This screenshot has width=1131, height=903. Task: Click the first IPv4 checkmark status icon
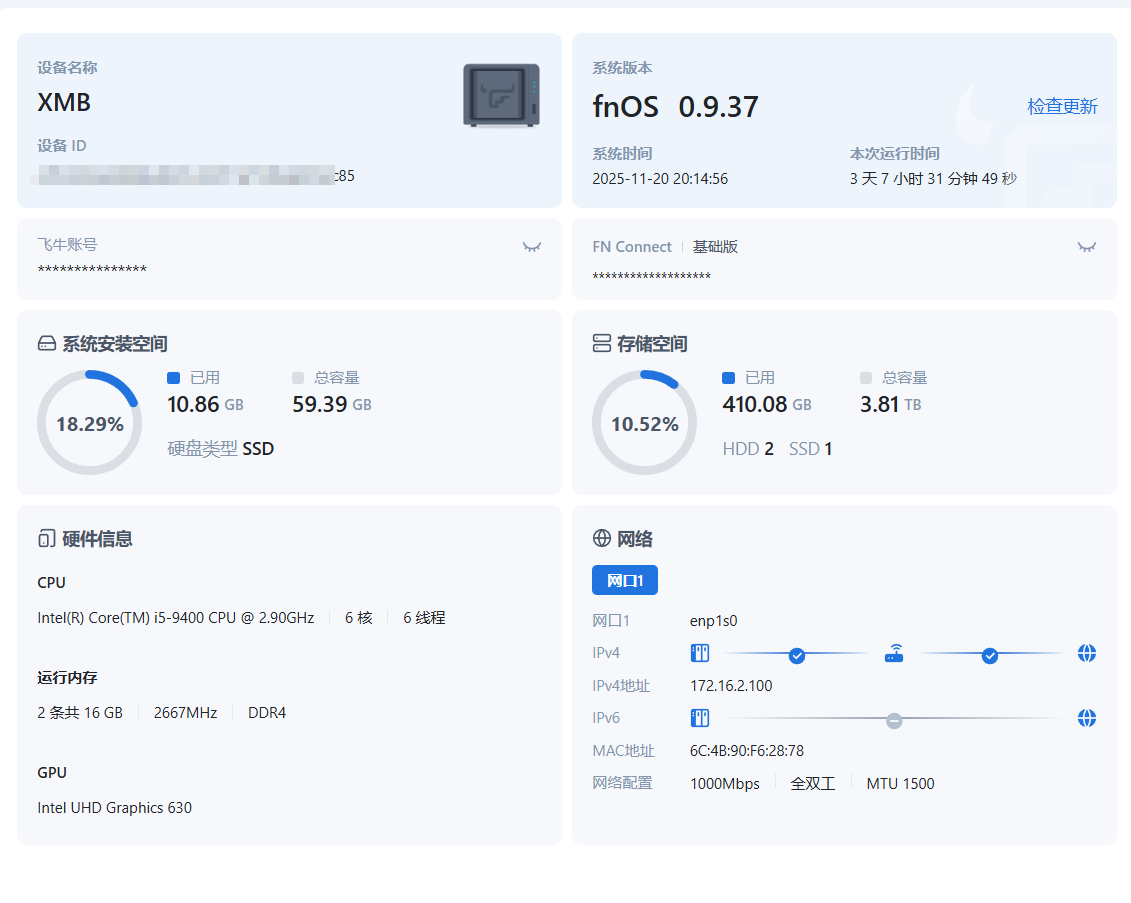coord(797,655)
